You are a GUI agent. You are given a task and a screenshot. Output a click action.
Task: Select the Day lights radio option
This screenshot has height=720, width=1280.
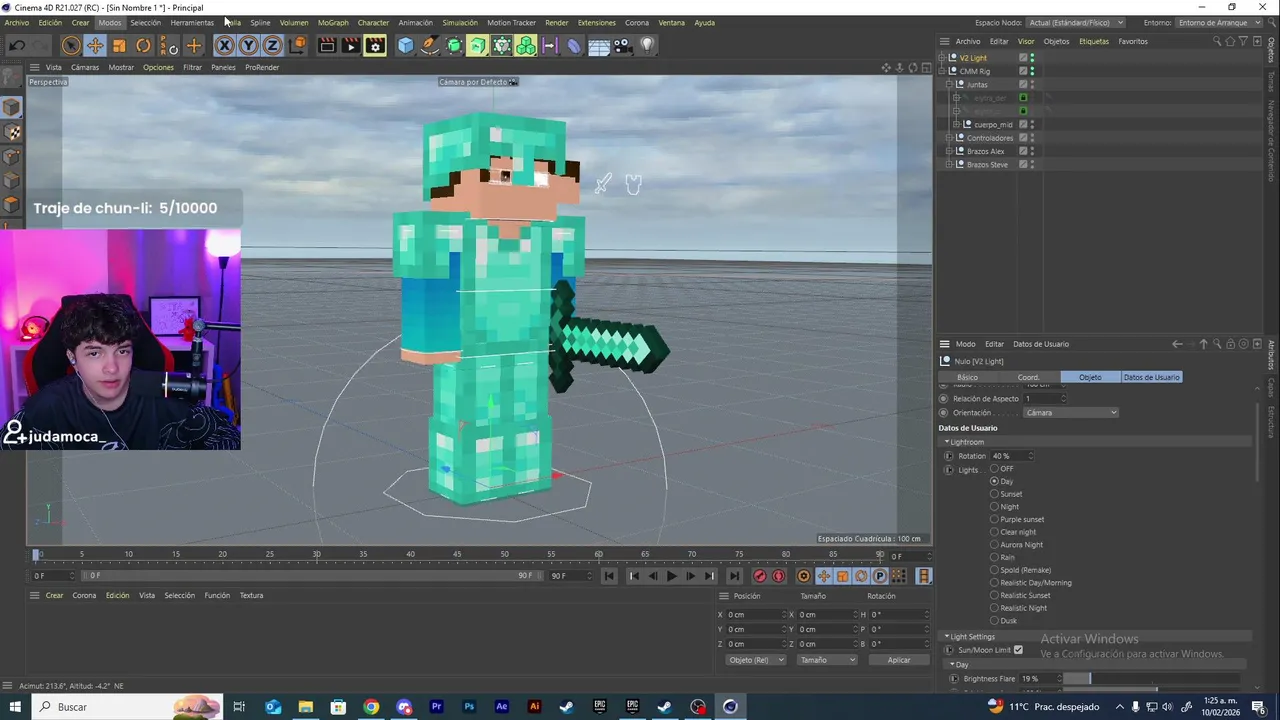point(995,481)
